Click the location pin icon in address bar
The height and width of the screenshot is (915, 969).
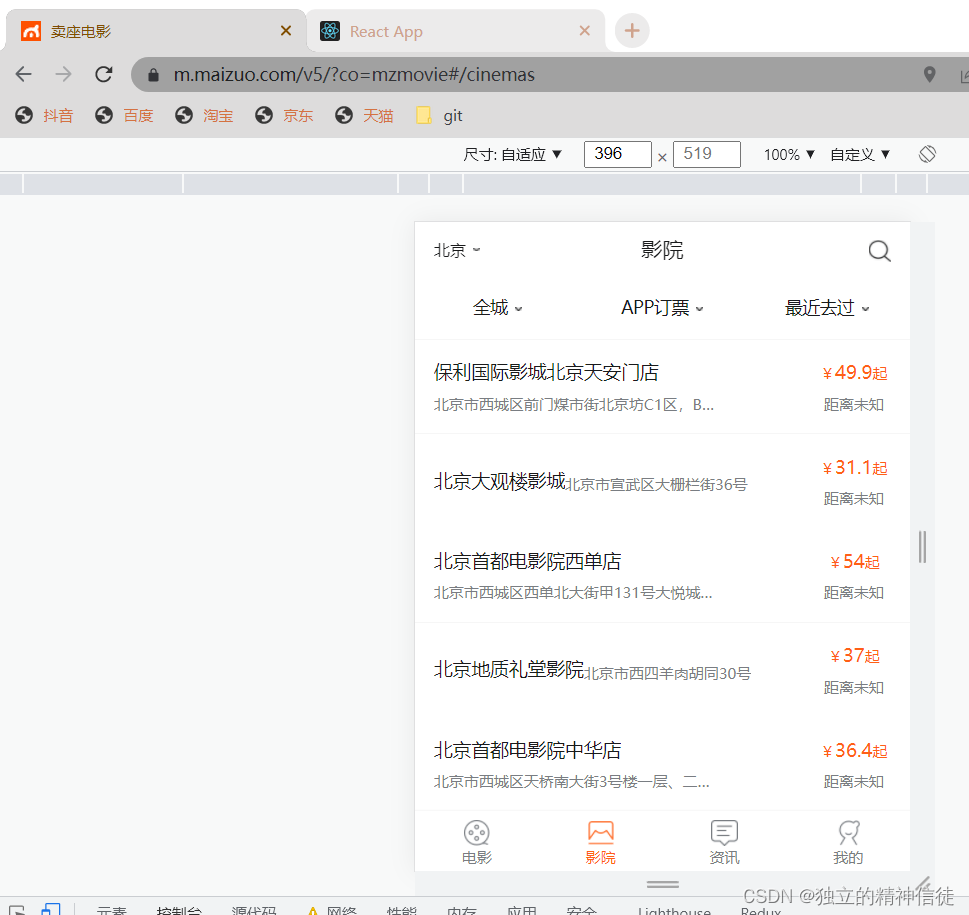(x=929, y=74)
